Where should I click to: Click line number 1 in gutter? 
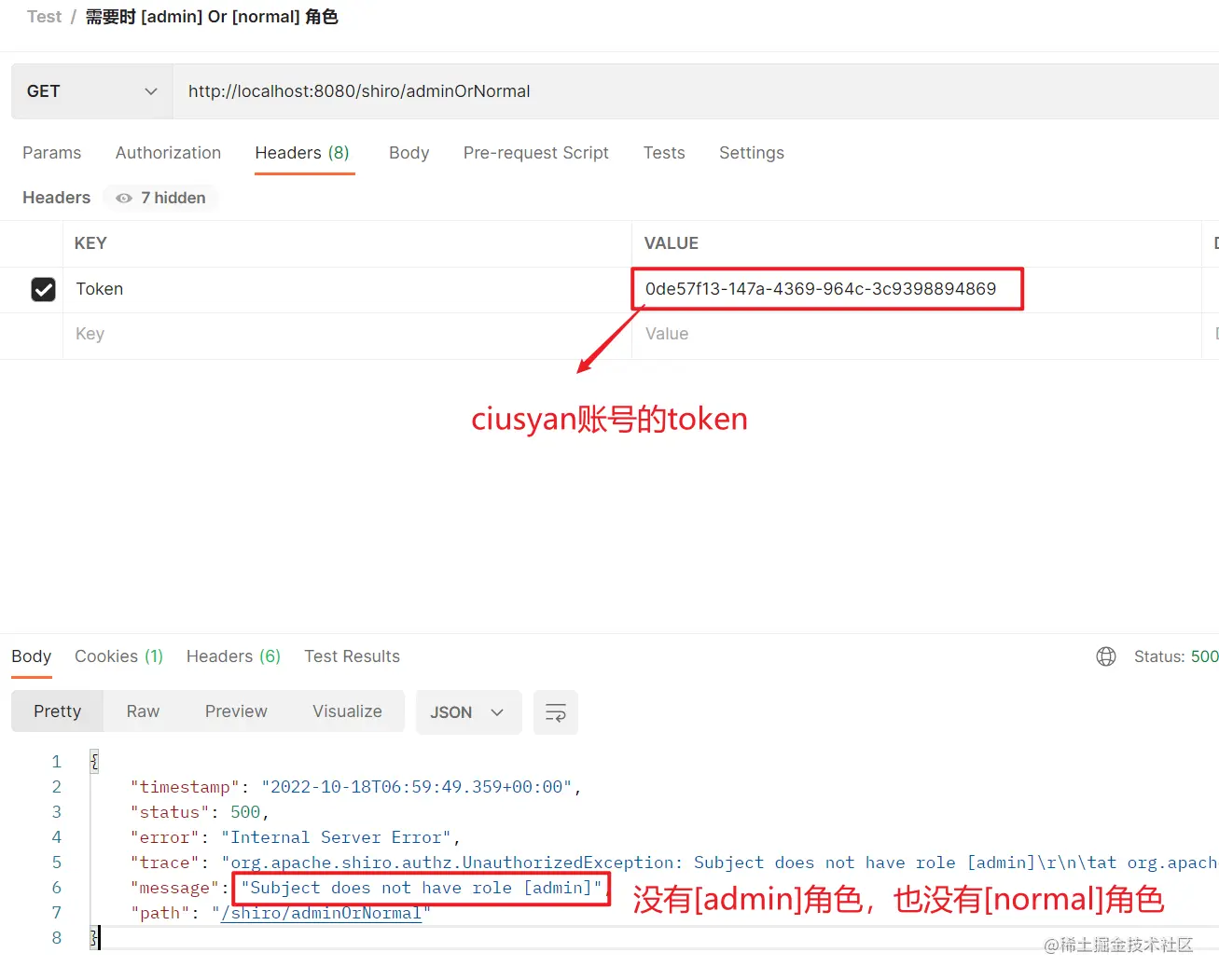point(56,762)
